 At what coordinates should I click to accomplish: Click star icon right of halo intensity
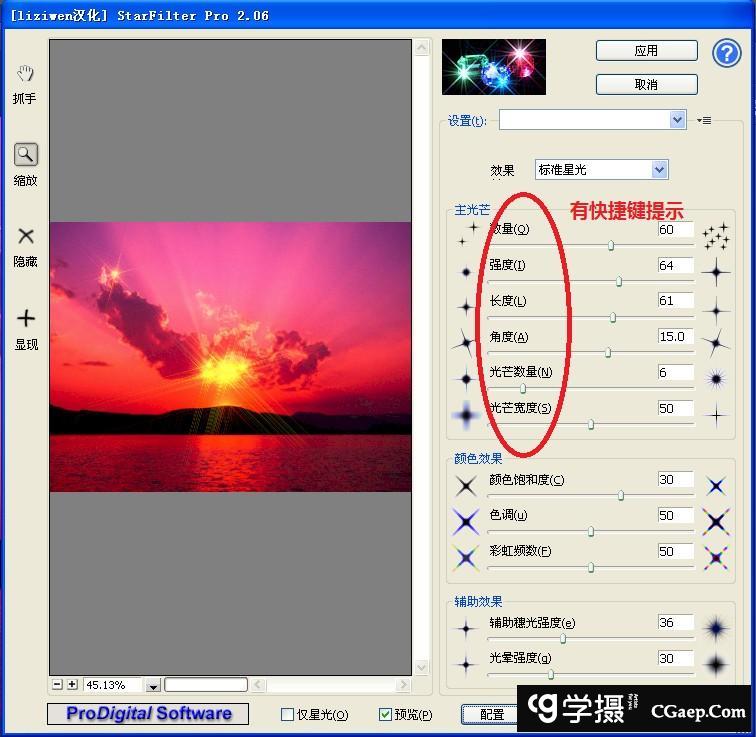716,665
